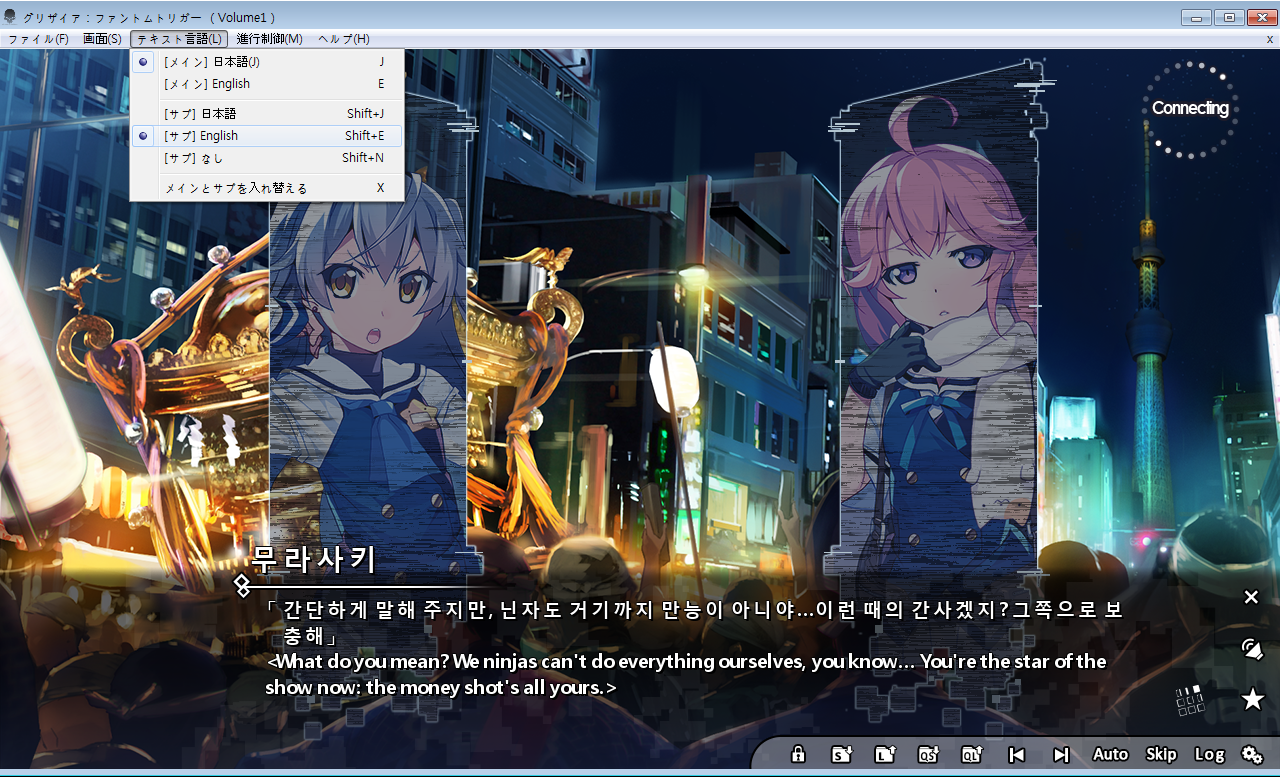The width and height of the screenshot is (1280, 777).
Task: Minimize the game window
Action: click(x=1196, y=17)
